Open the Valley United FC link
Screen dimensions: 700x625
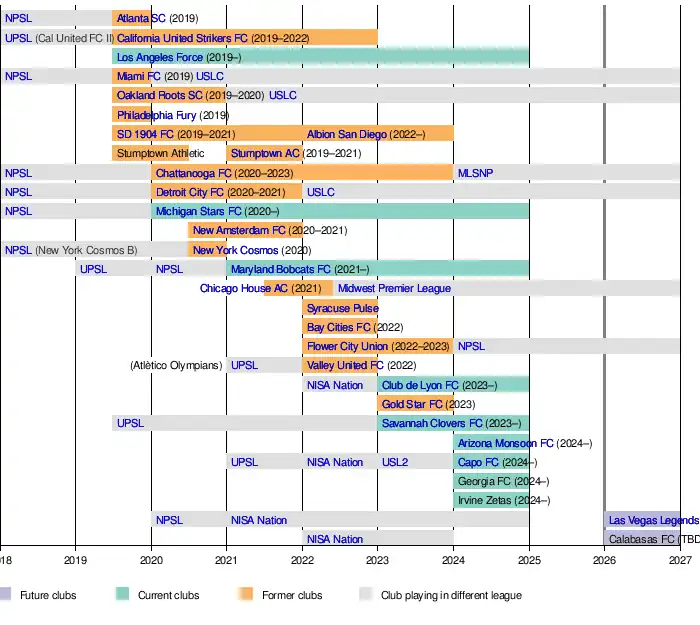pyautogui.click(x=345, y=366)
